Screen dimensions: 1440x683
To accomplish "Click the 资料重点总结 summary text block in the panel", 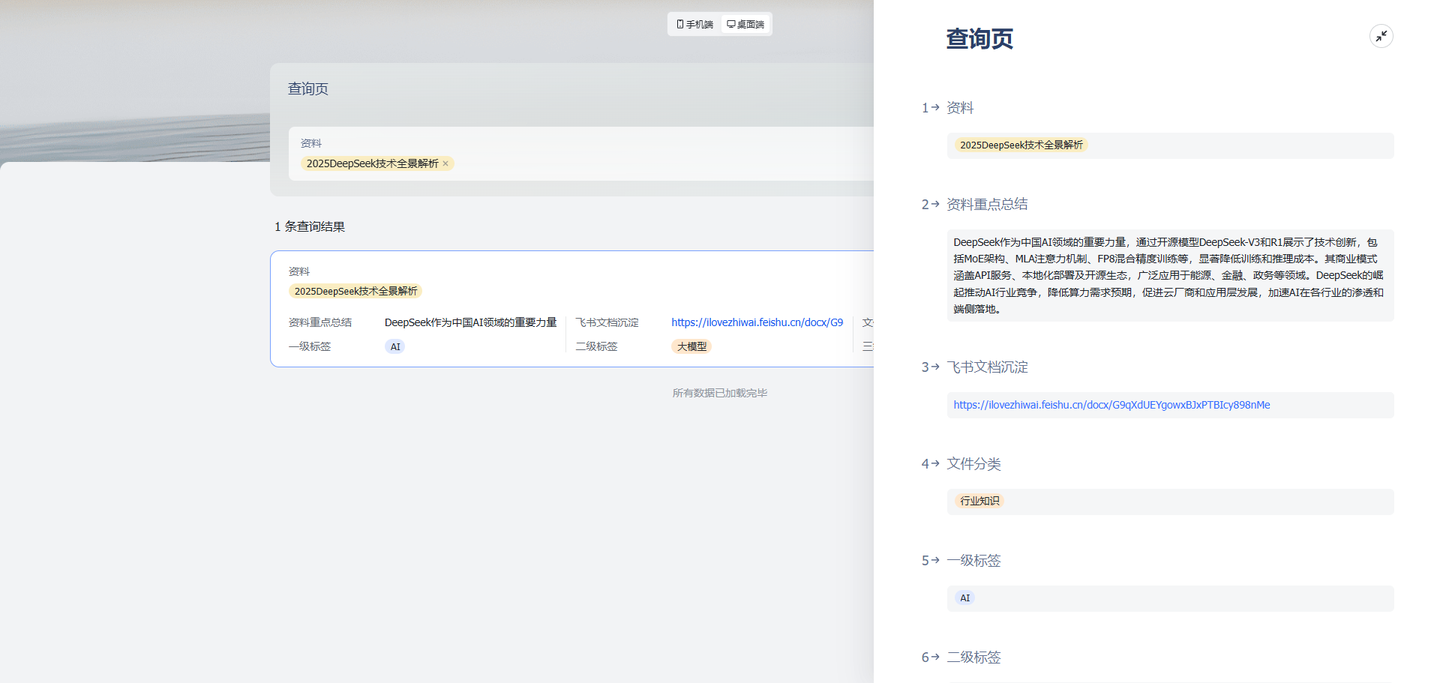I will pyautogui.click(x=1169, y=275).
